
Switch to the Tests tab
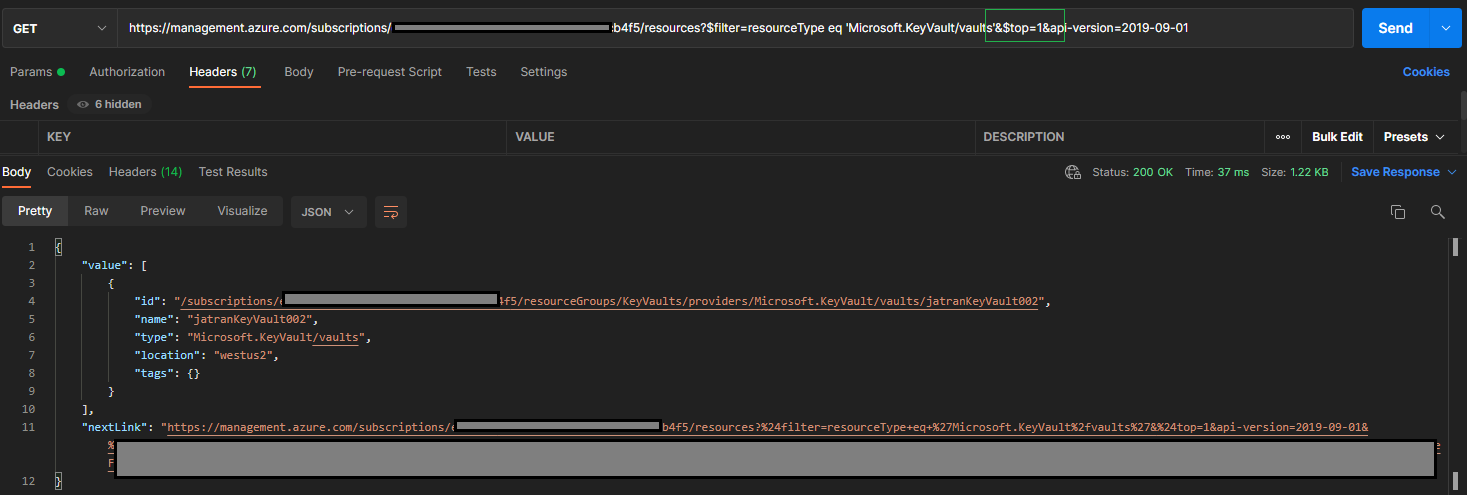[481, 72]
